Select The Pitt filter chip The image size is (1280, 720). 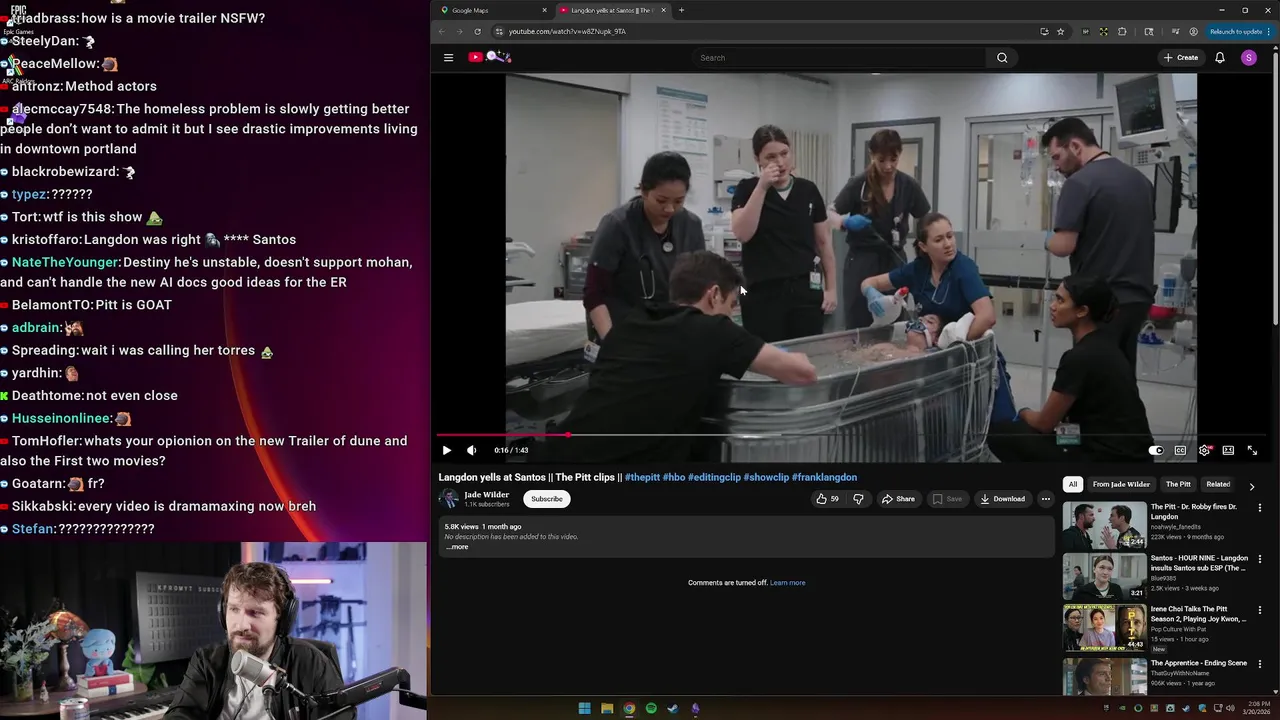[x=1178, y=484]
